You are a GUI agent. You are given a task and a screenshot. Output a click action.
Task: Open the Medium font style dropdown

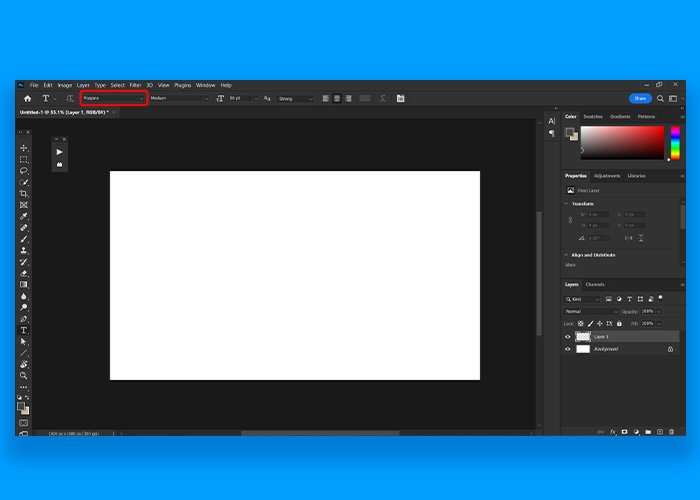179,98
